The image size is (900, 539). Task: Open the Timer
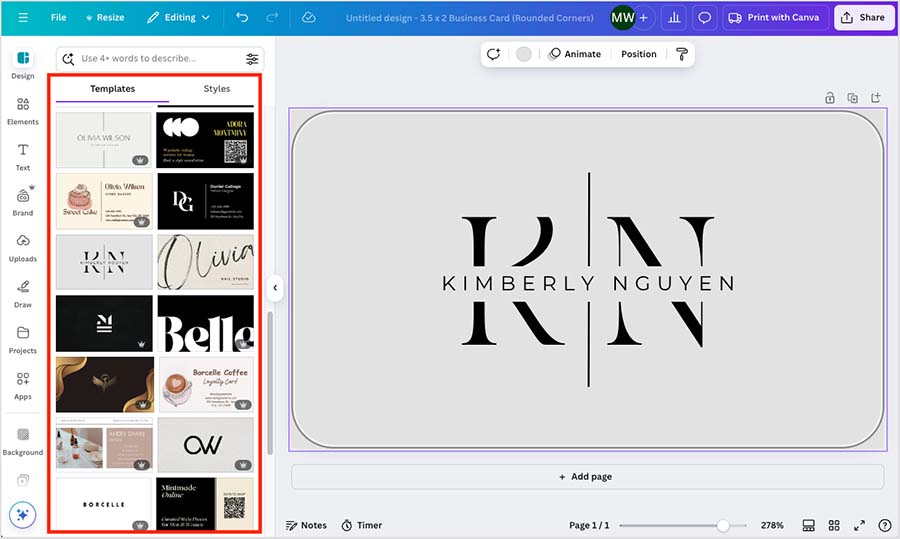tap(362, 525)
